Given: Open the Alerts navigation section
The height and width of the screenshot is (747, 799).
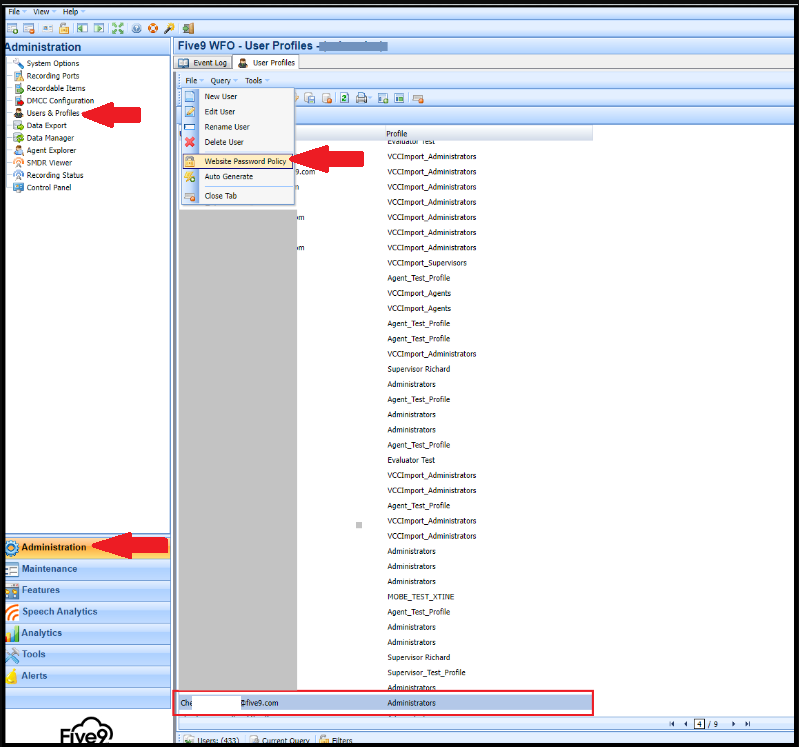Looking at the screenshot, I should [x=87, y=676].
